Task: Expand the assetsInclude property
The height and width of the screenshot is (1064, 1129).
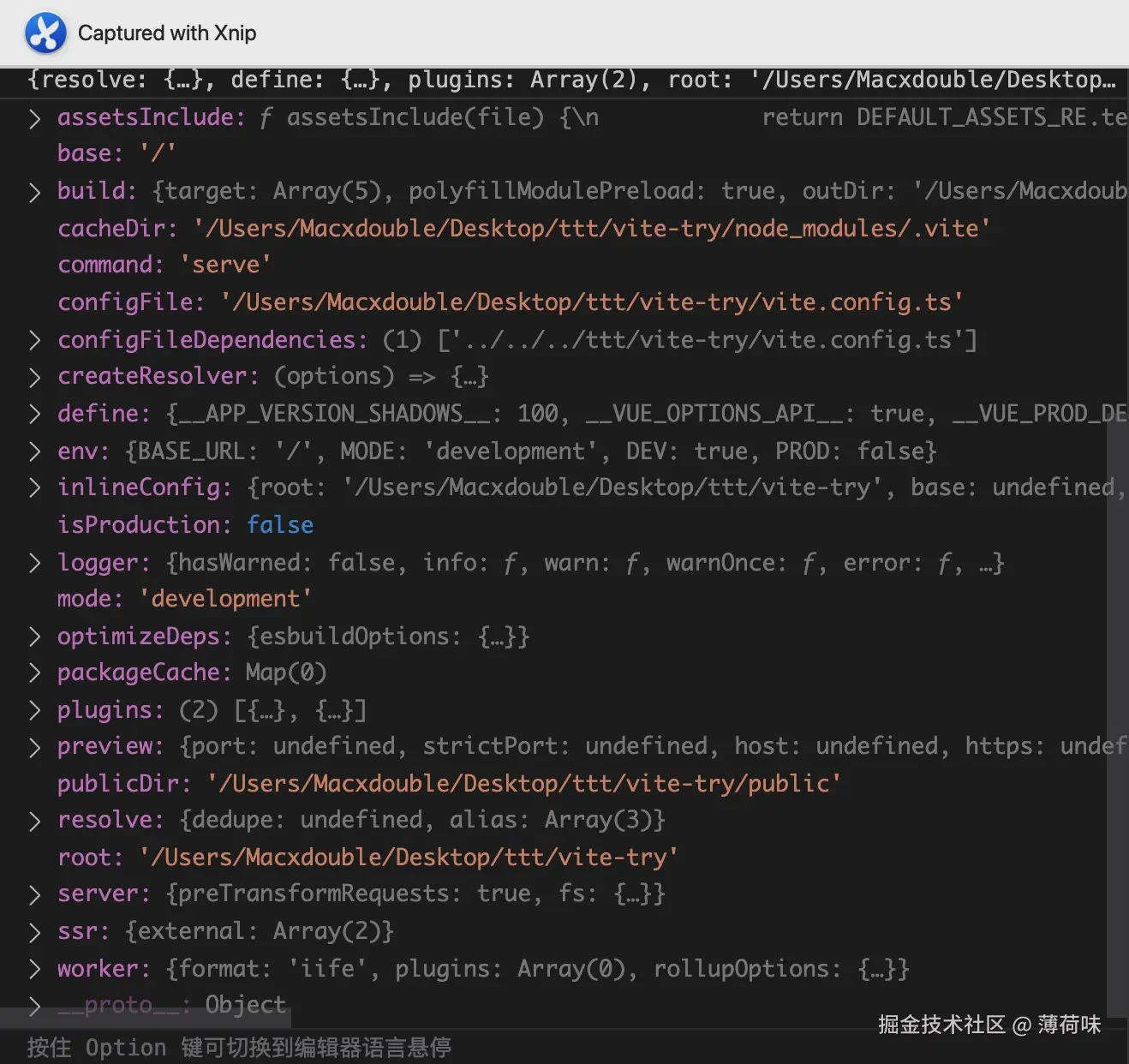Action: point(34,119)
